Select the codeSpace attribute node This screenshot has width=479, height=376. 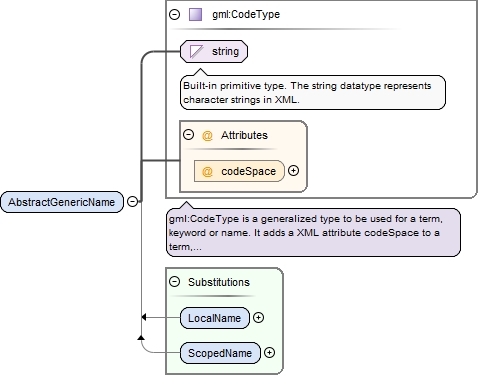click(239, 171)
